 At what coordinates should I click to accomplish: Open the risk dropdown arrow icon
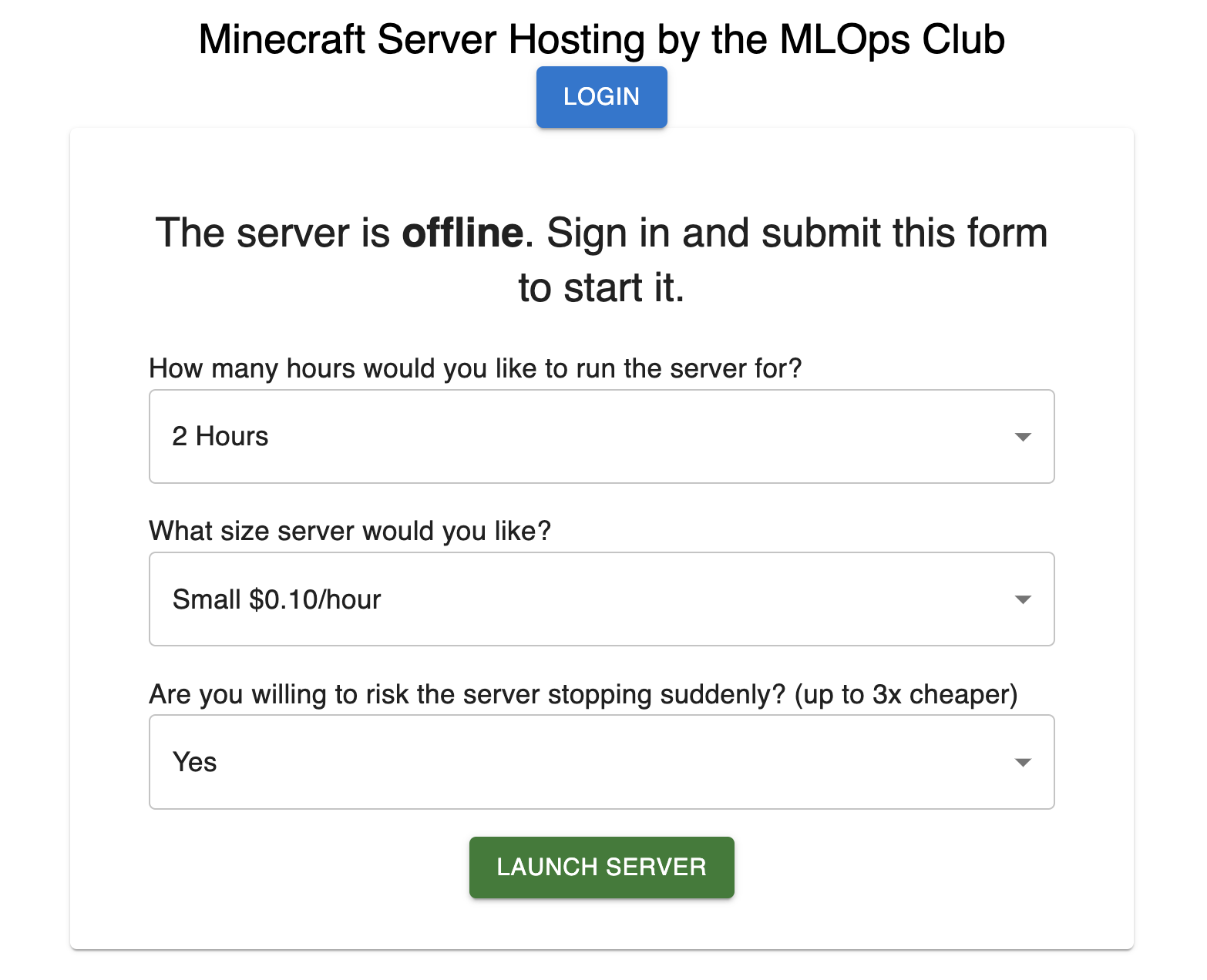tap(1023, 763)
